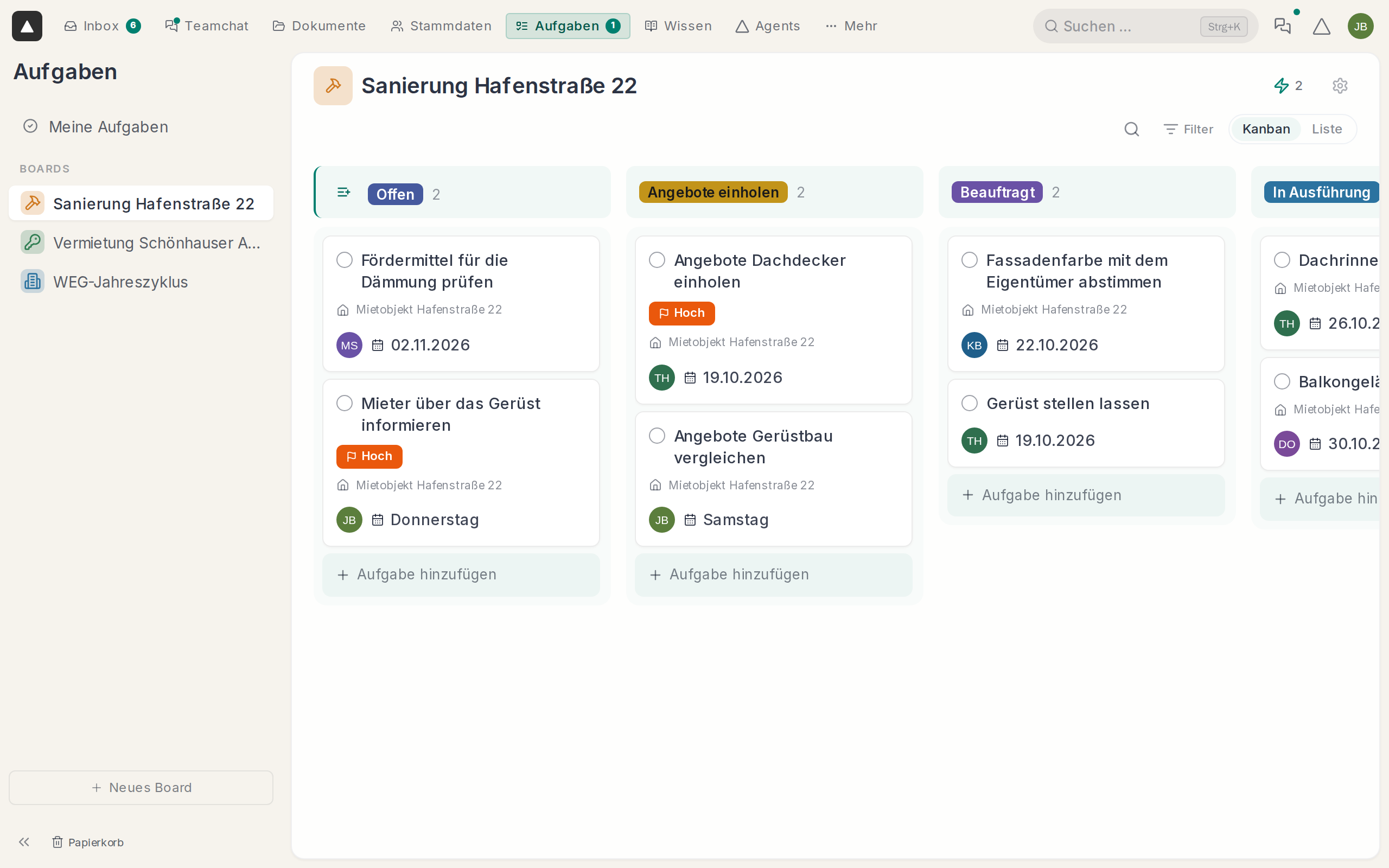The image size is (1389, 868).
Task: Mark Mieter über das Gerüst informieren done
Action: coord(345,404)
